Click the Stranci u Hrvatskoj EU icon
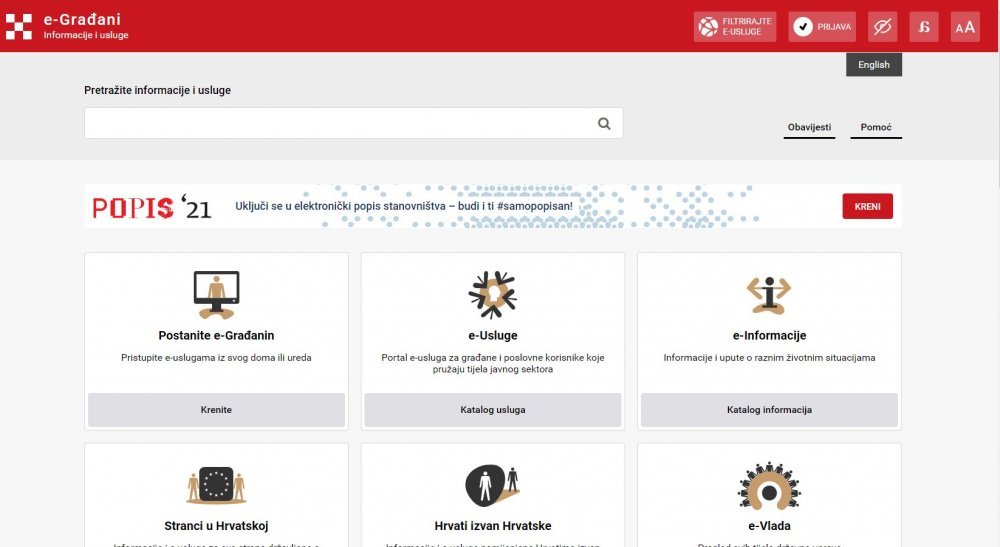 click(216, 485)
